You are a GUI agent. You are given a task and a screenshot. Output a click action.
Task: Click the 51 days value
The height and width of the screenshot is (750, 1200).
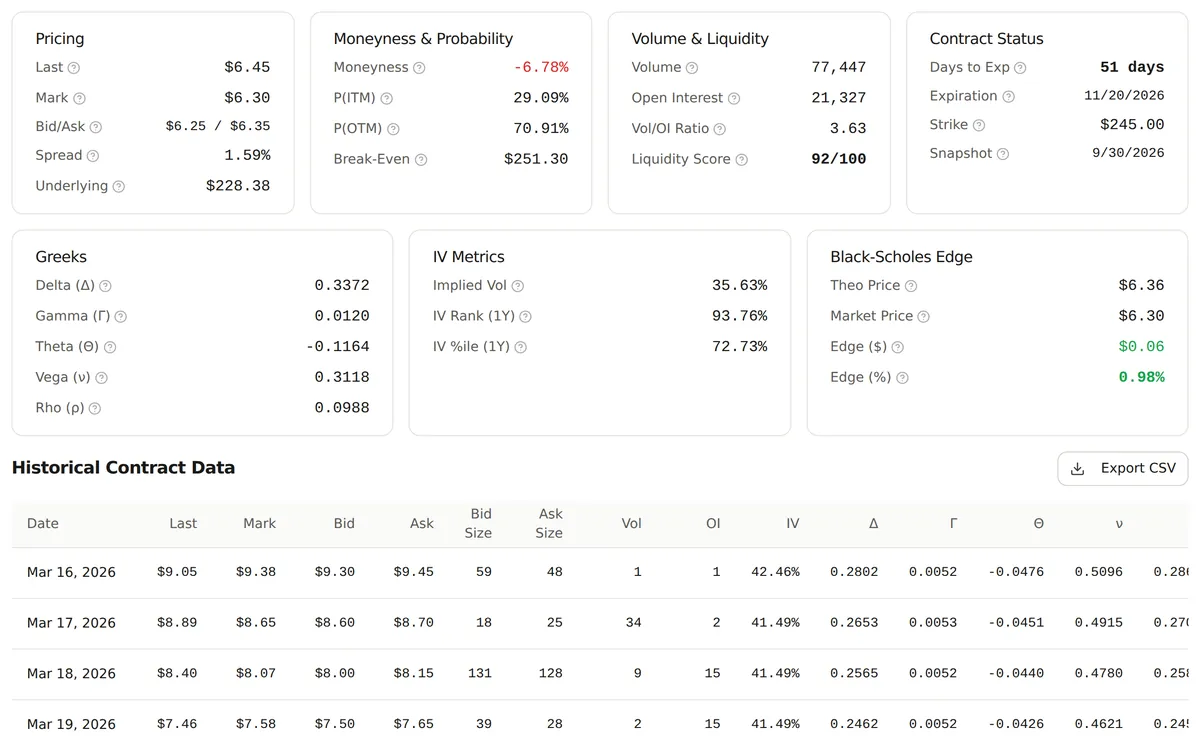click(1132, 68)
